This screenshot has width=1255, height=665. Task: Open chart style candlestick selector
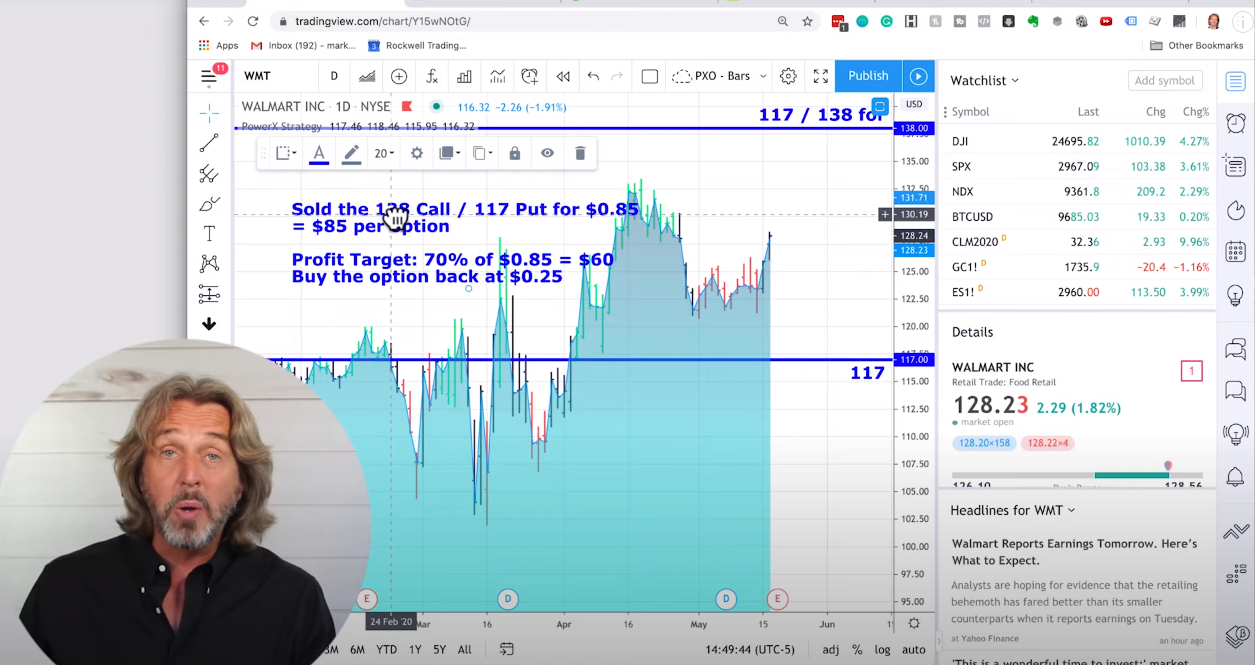coord(367,76)
